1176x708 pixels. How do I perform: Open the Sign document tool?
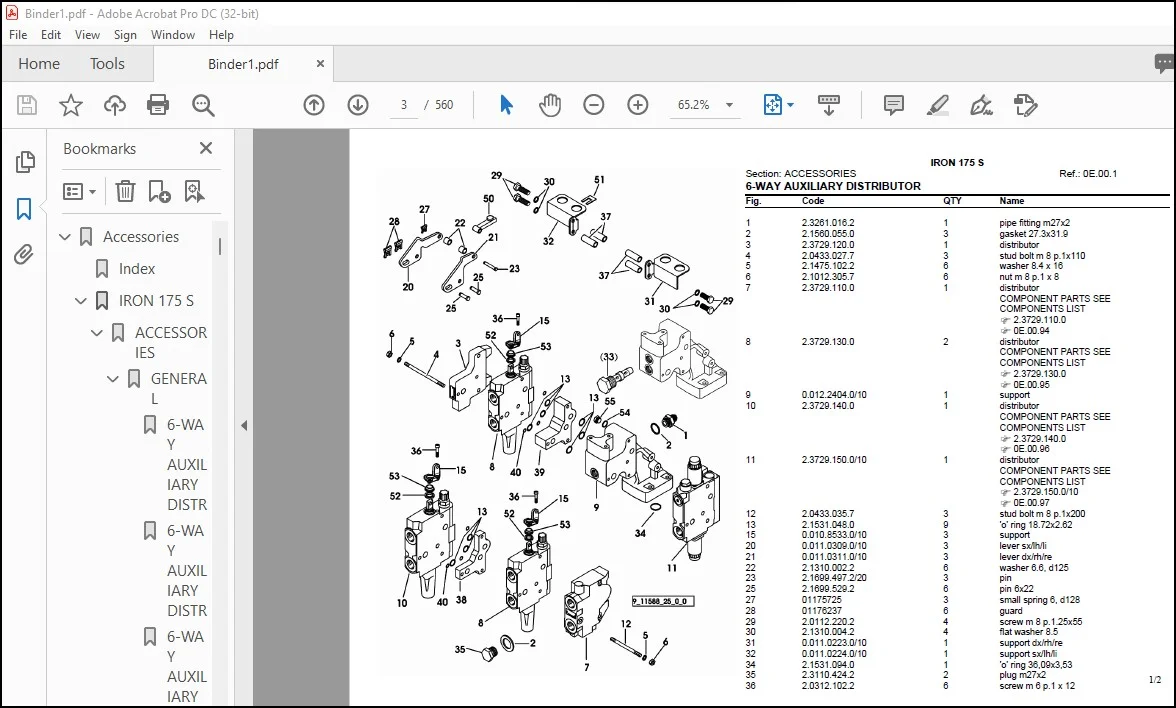pyautogui.click(x=981, y=105)
